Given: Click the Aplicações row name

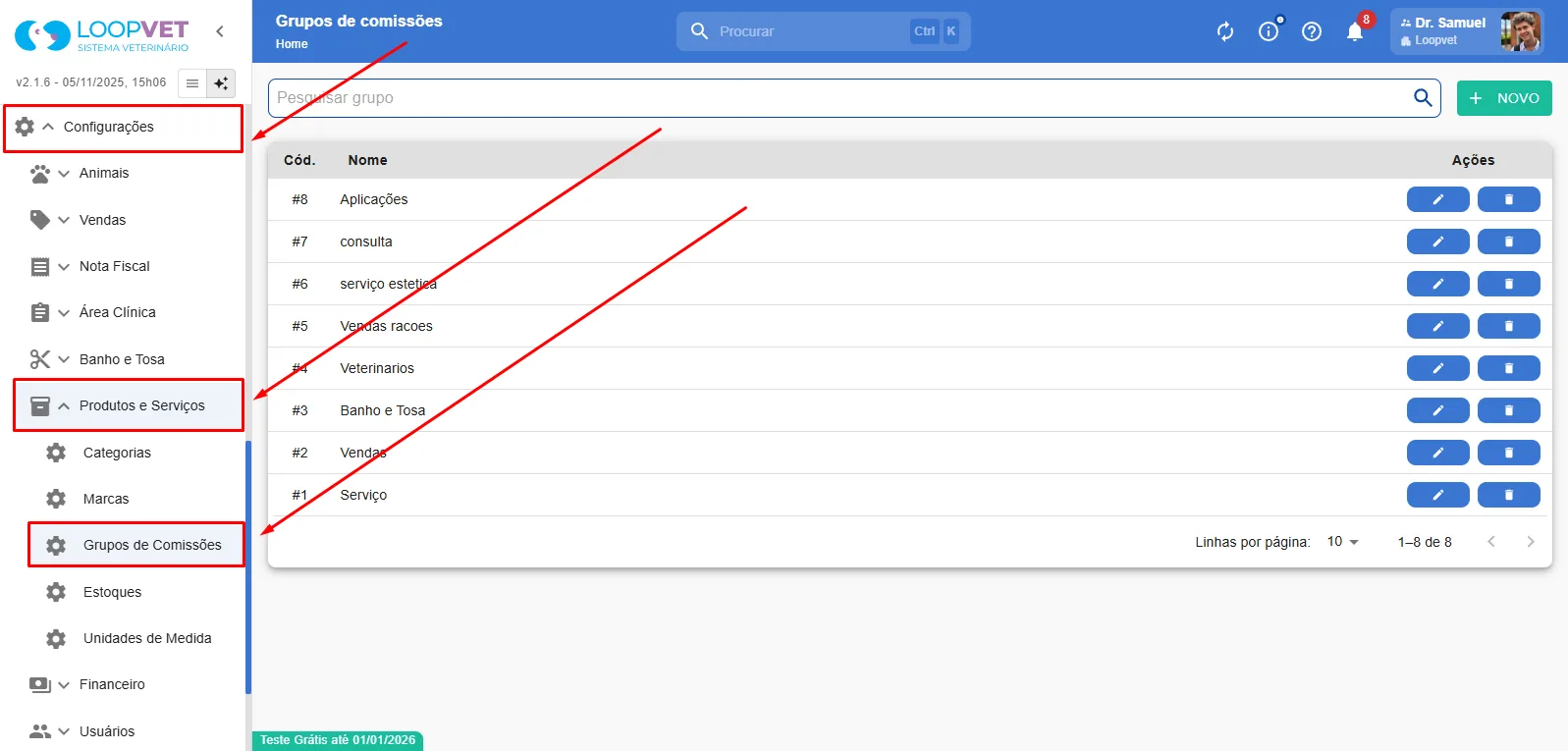Looking at the screenshot, I should coord(373,199).
